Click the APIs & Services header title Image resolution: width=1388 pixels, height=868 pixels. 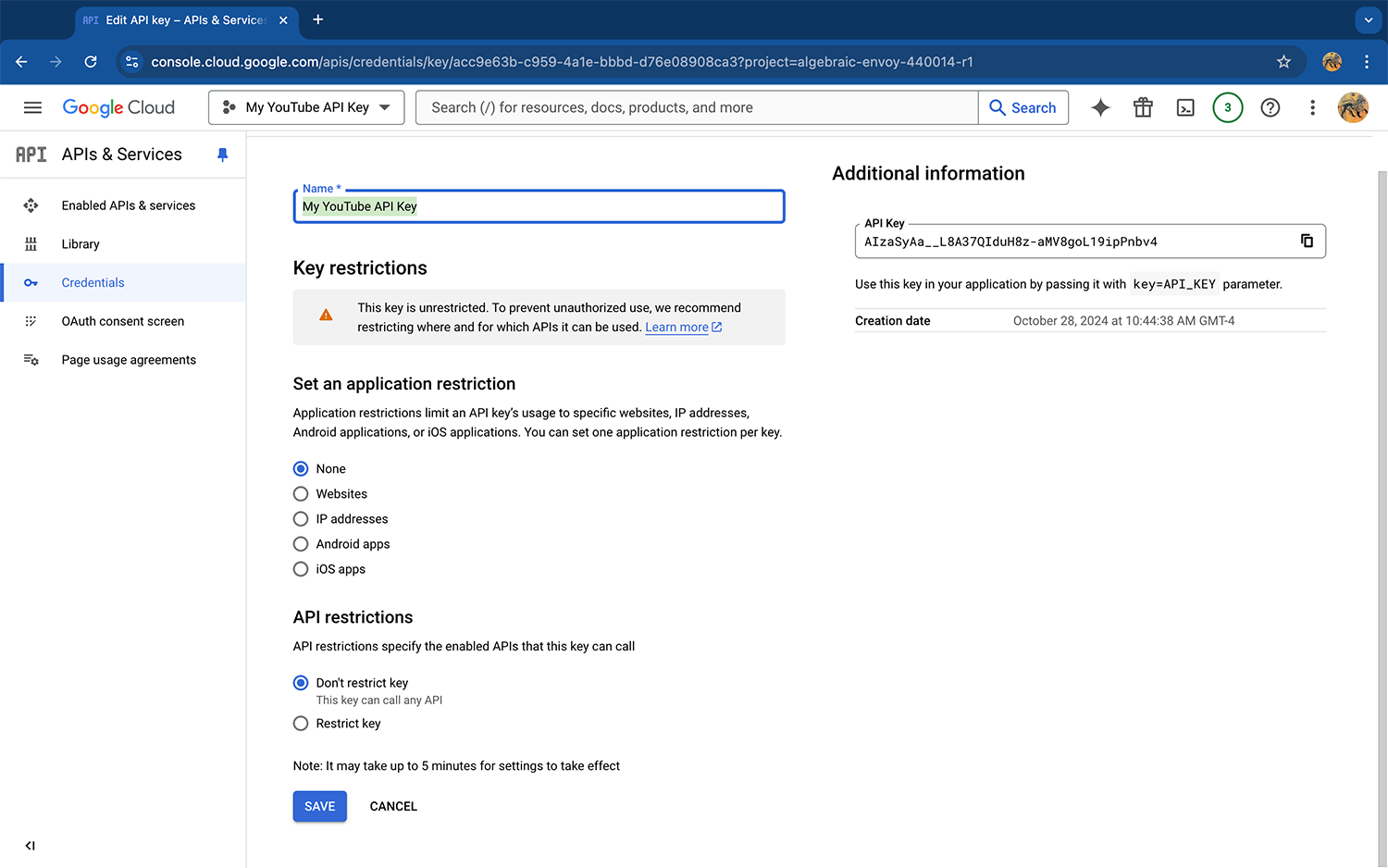(x=122, y=155)
